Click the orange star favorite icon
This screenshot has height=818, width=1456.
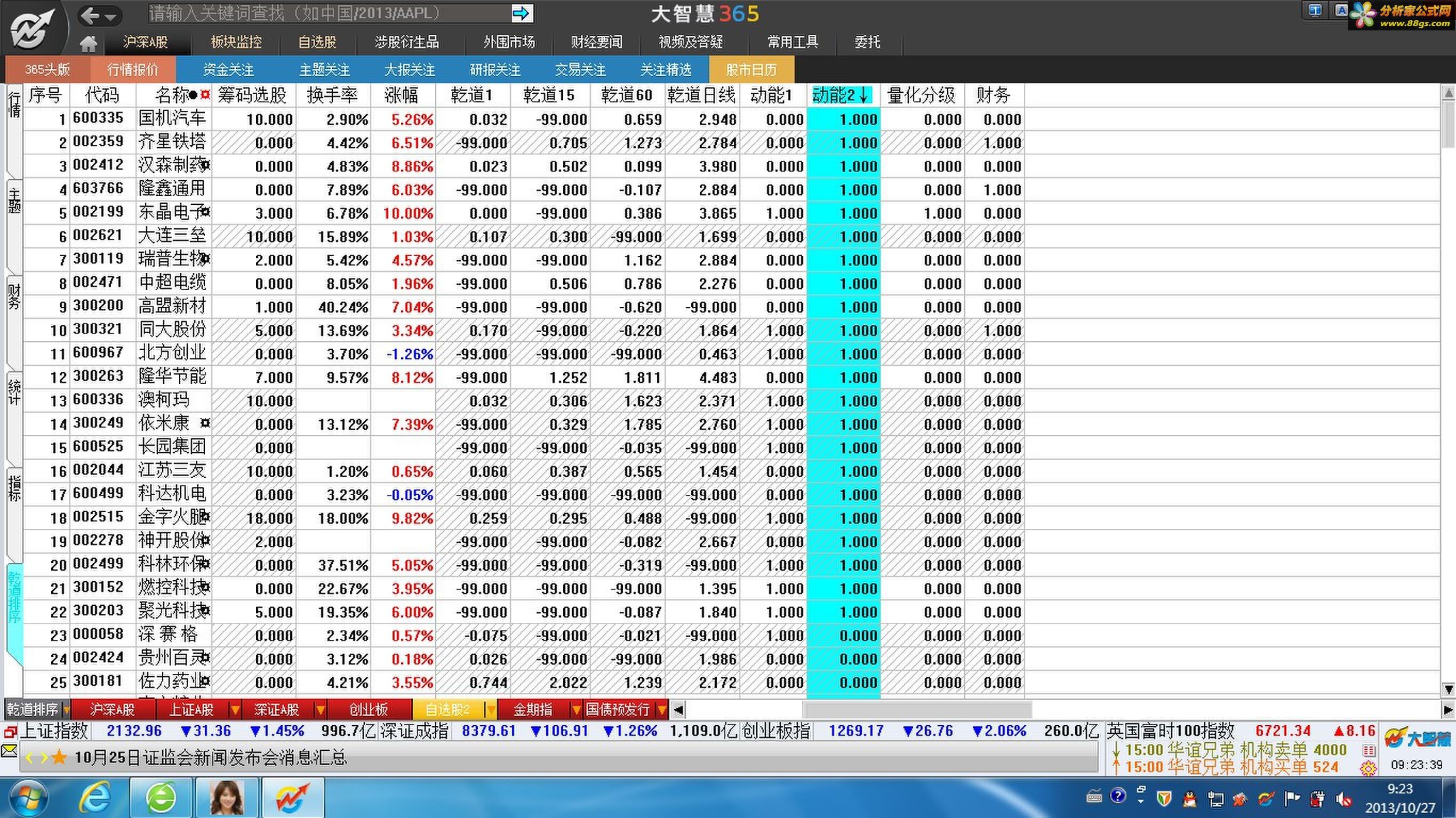(59, 757)
